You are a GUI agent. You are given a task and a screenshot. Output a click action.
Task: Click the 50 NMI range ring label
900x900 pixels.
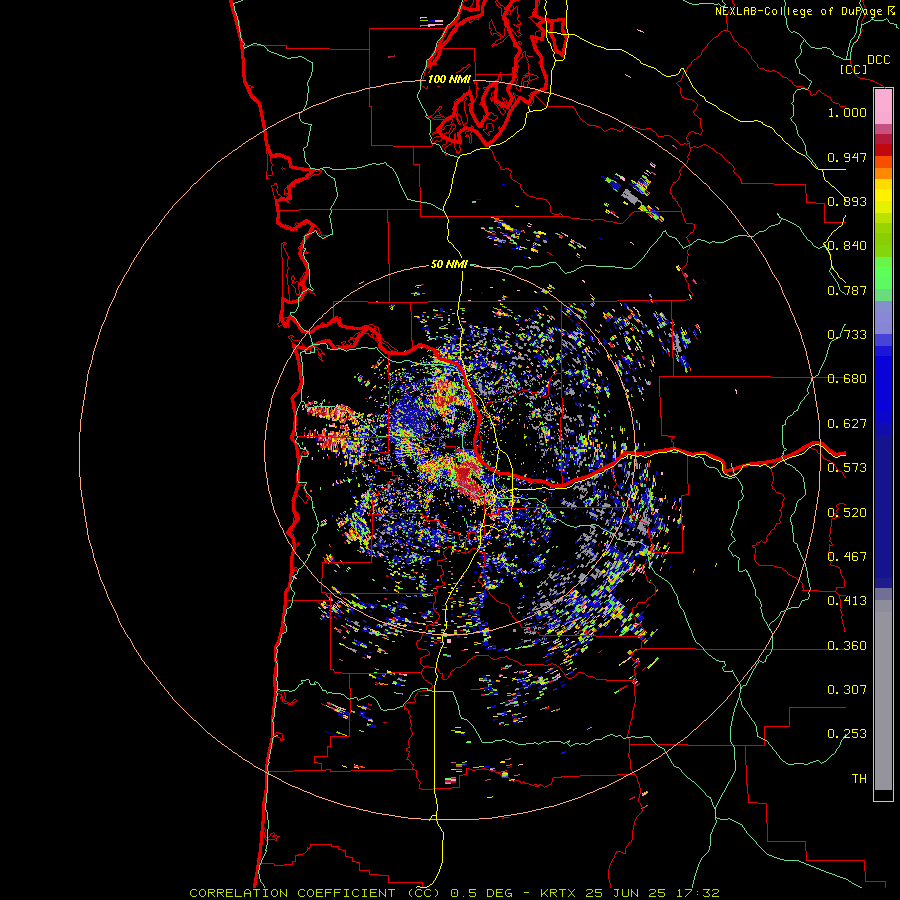(449, 265)
